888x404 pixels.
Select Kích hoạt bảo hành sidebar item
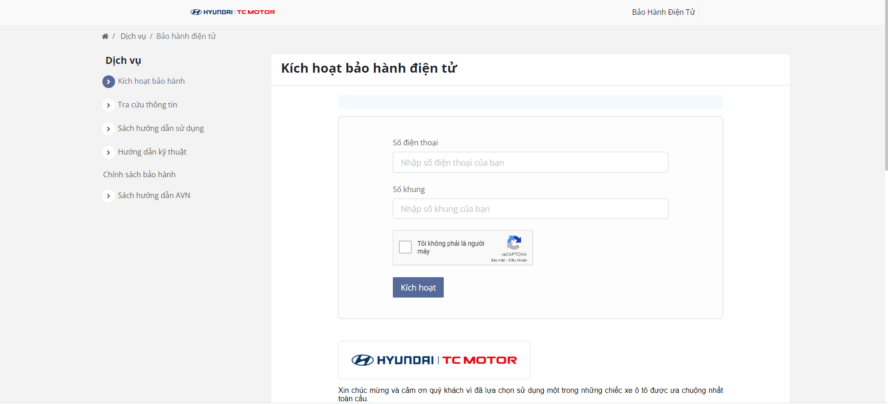[x=151, y=81]
